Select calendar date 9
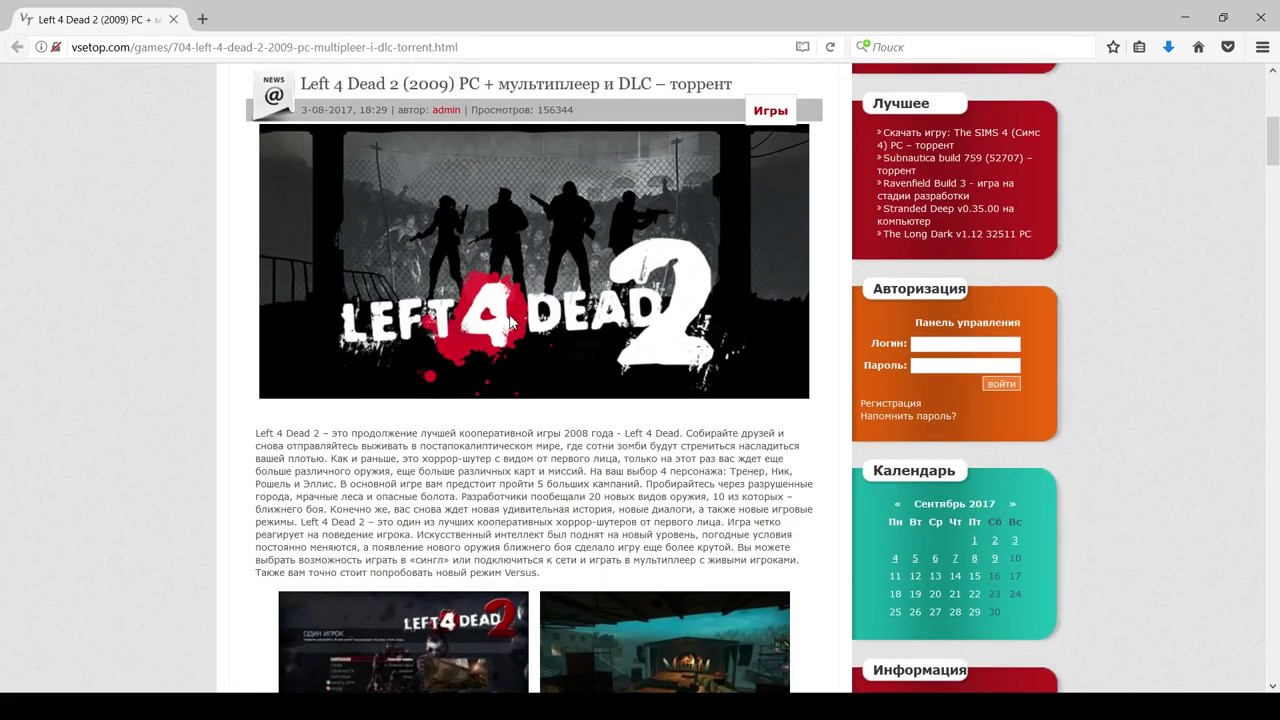The width and height of the screenshot is (1280, 720). pyautogui.click(x=994, y=558)
